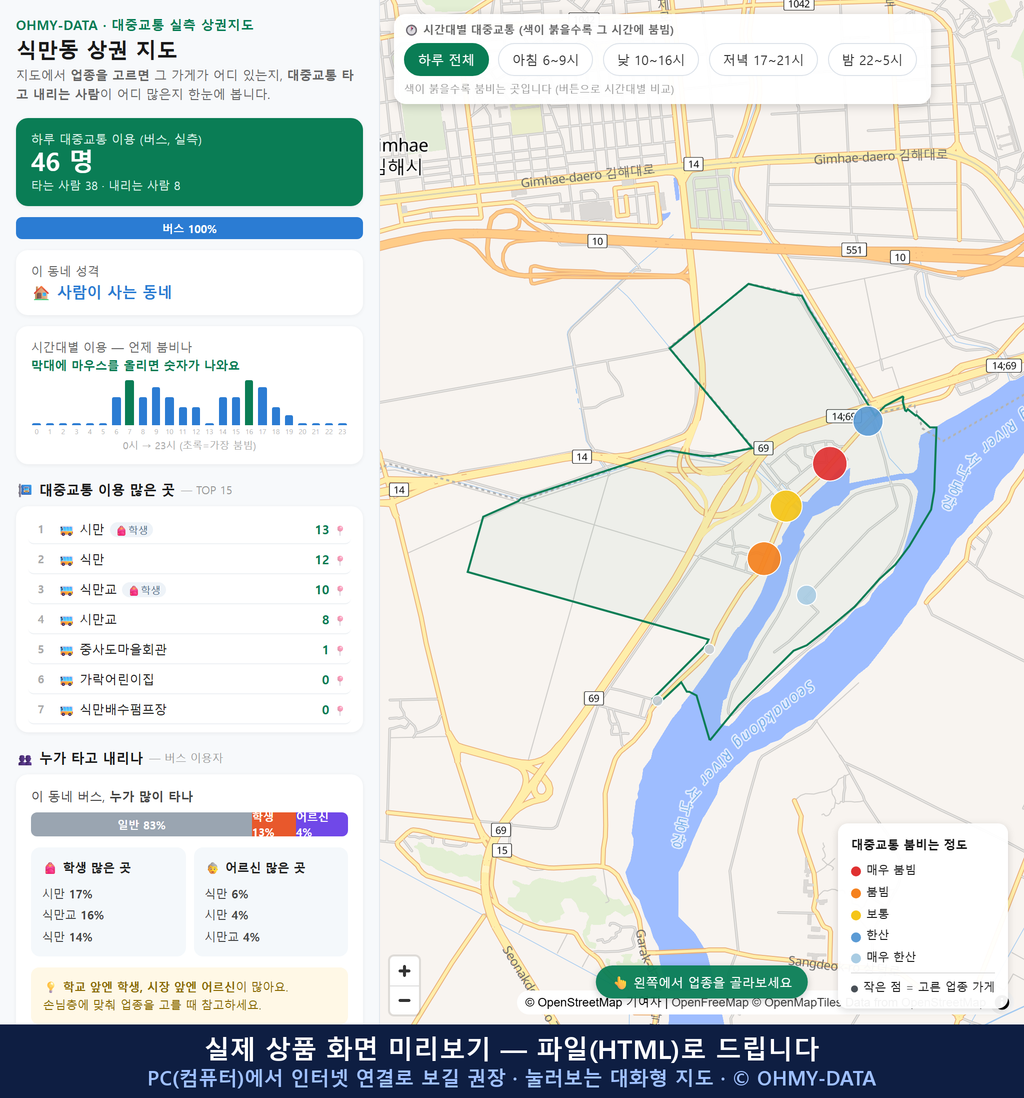The height and width of the screenshot is (1098, 1024).
Task: Open the OpenStreetMap attribution link
Action: (x=574, y=1003)
